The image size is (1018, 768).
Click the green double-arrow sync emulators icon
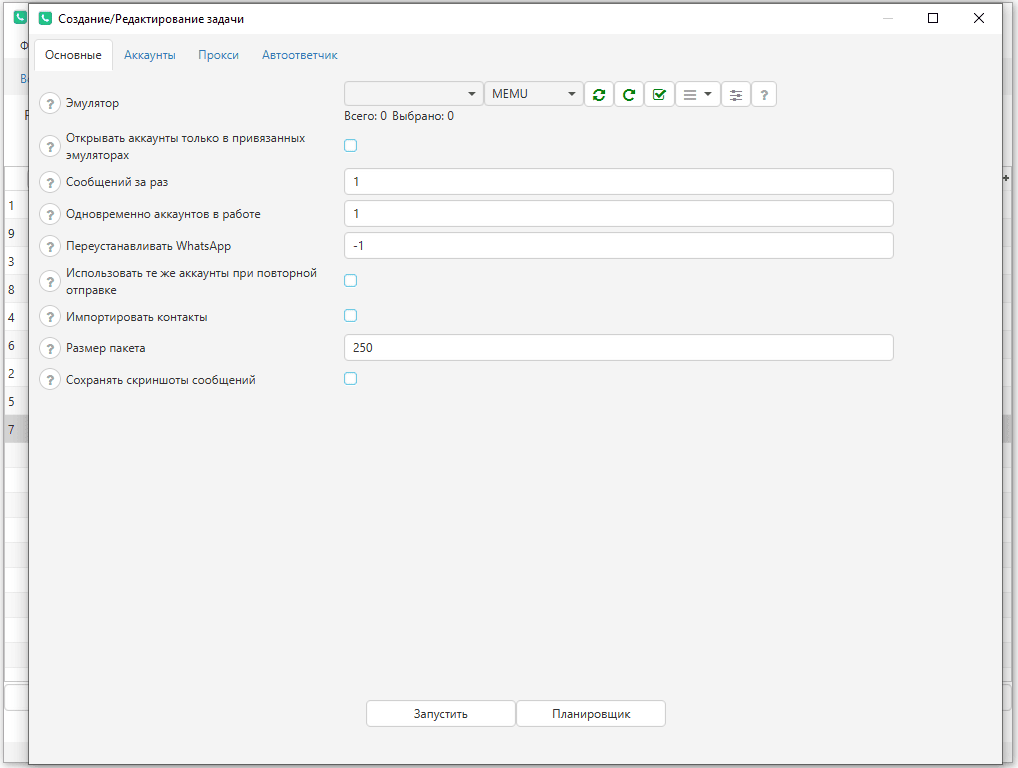[x=599, y=95]
